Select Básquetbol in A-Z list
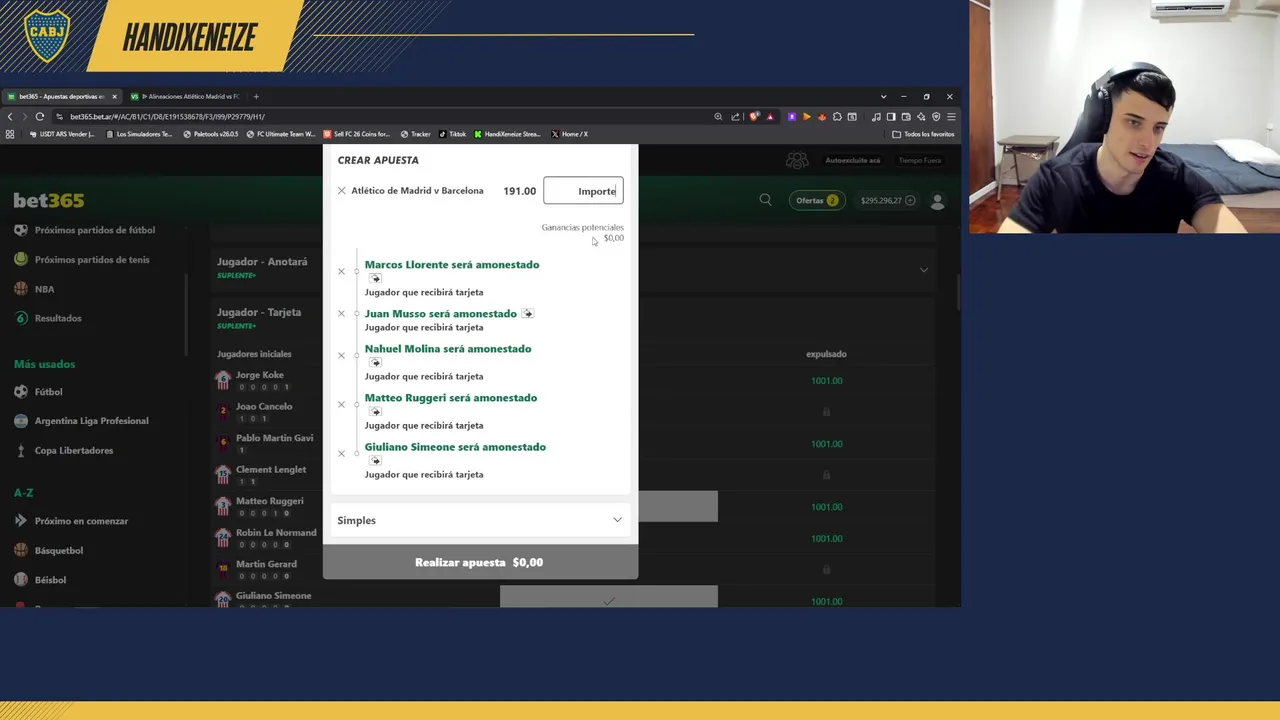The image size is (1280, 720). coord(59,550)
